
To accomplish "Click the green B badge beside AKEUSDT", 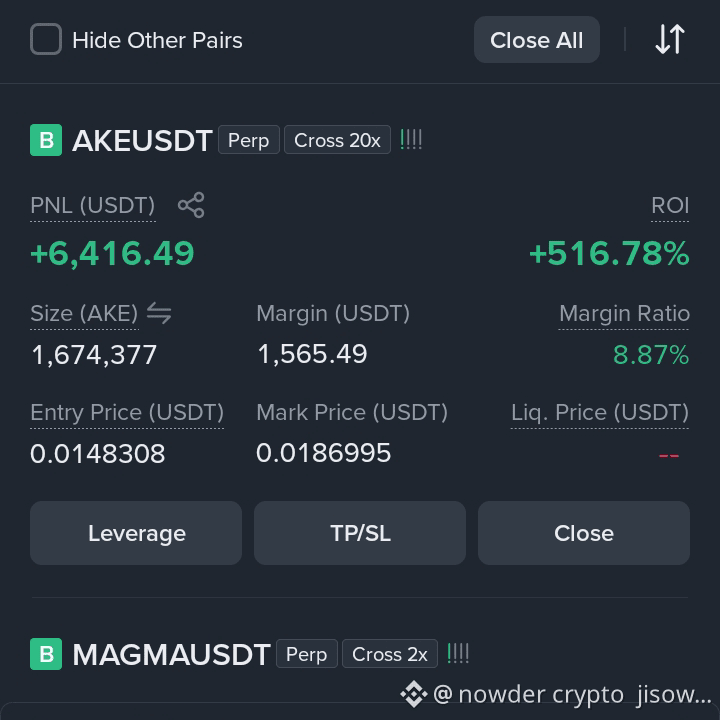I will 46,140.
